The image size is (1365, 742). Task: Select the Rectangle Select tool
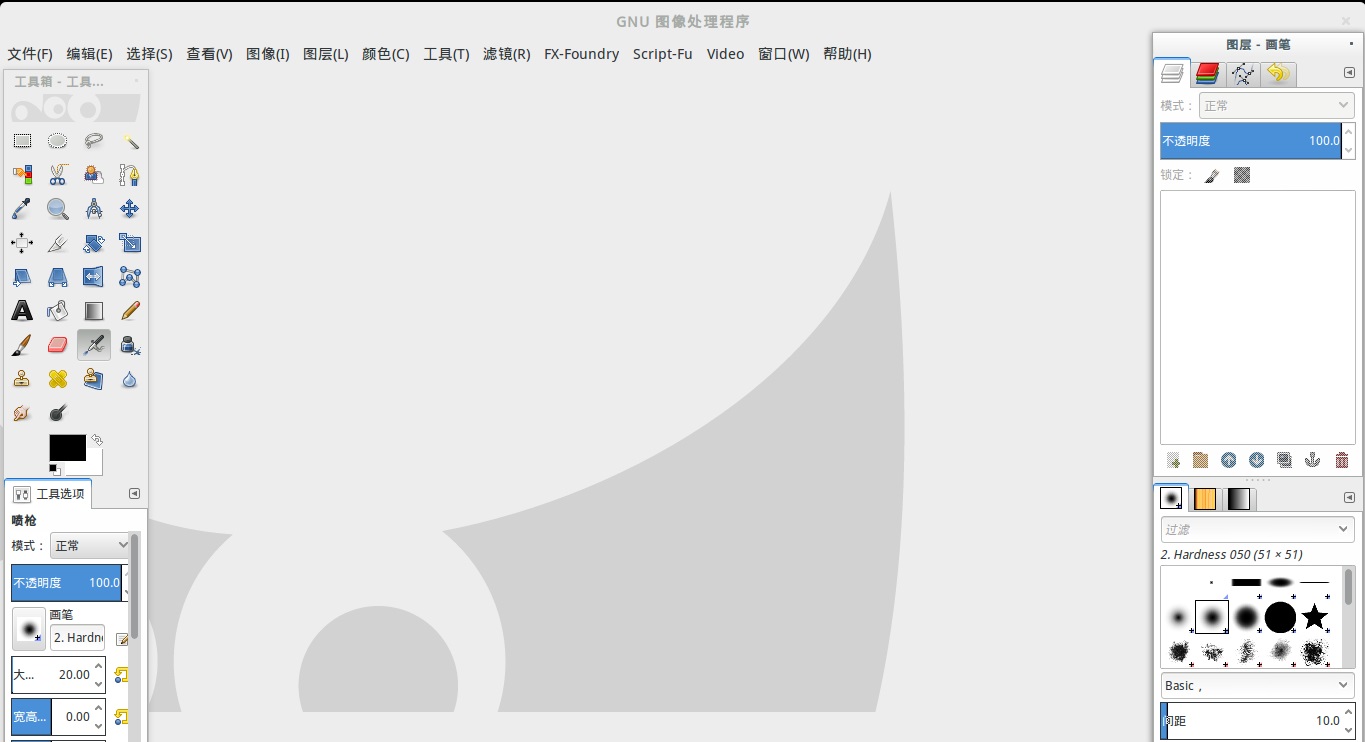pos(22,141)
